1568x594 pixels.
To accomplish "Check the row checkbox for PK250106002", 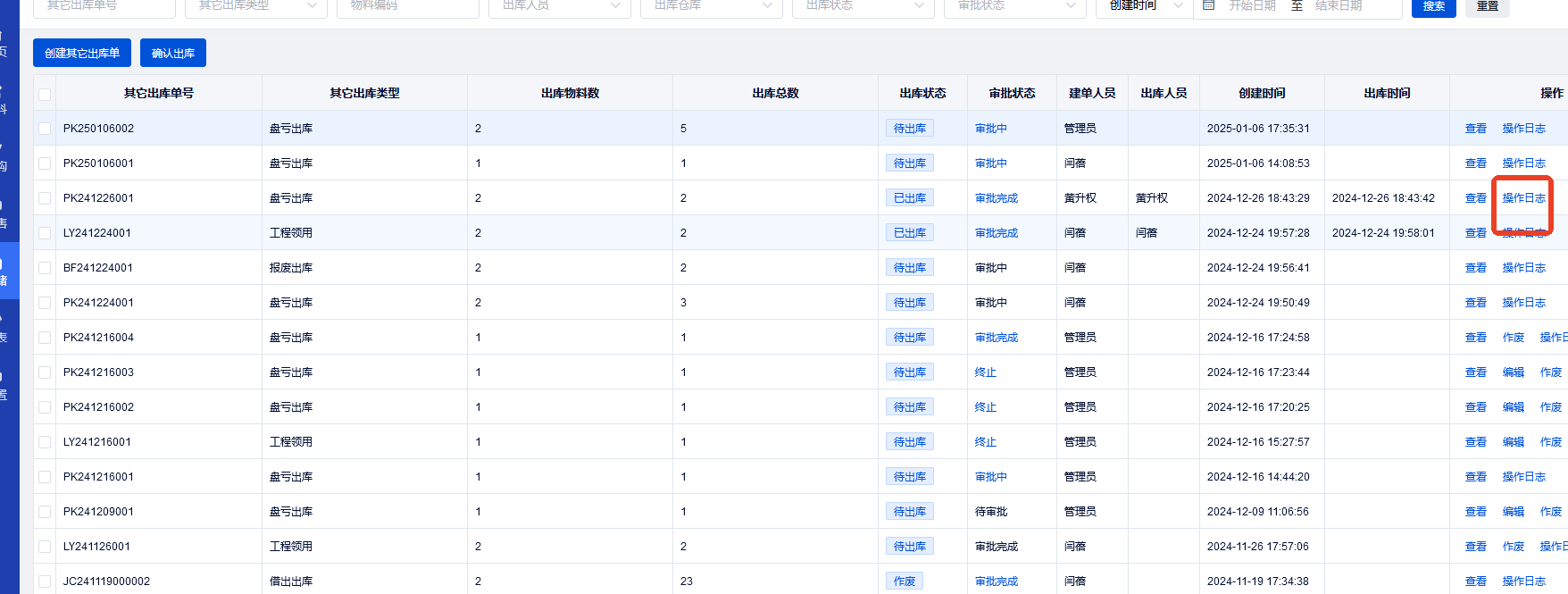I will click(45, 129).
